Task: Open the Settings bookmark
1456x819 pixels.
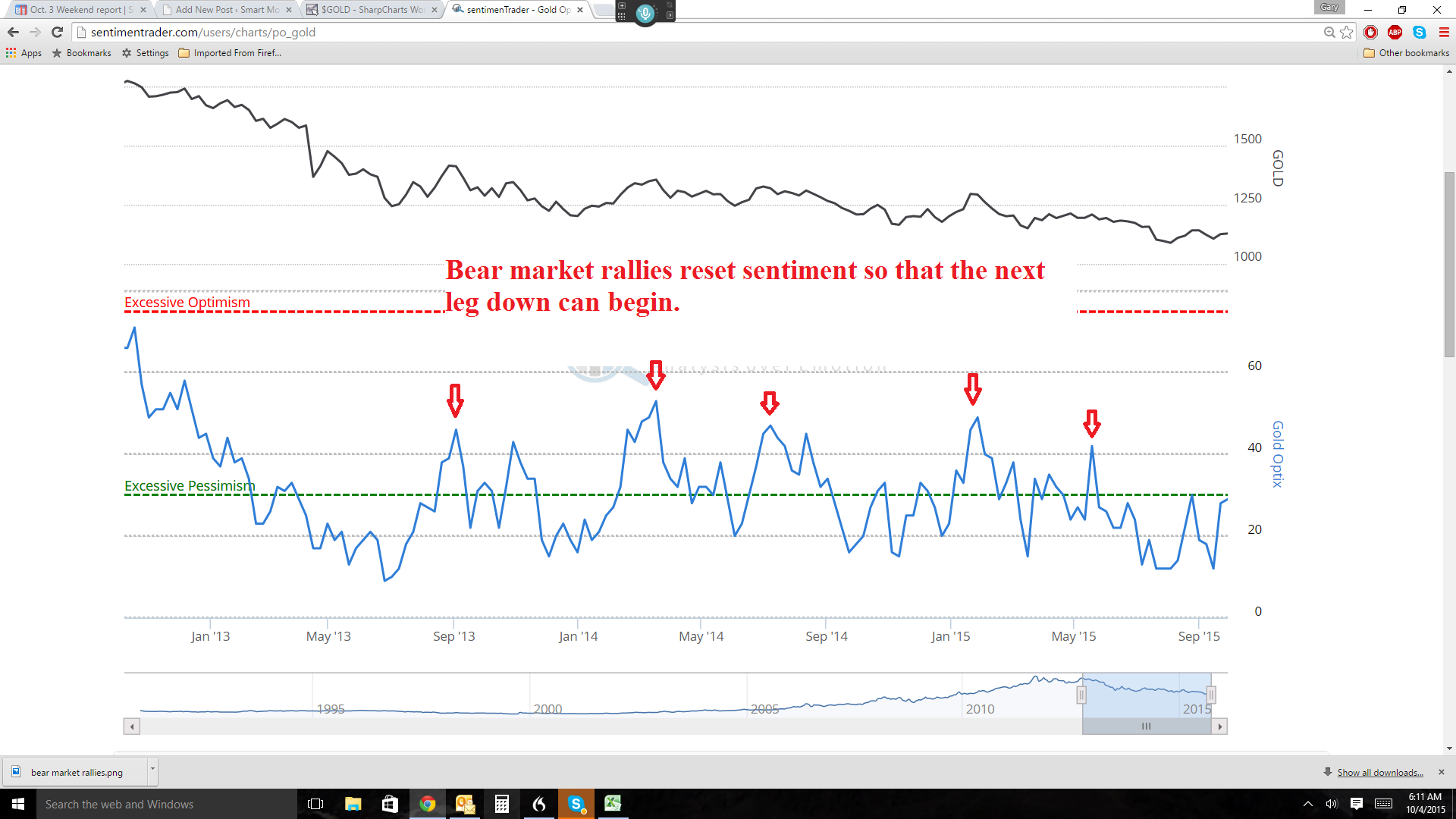Action: coord(146,53)
